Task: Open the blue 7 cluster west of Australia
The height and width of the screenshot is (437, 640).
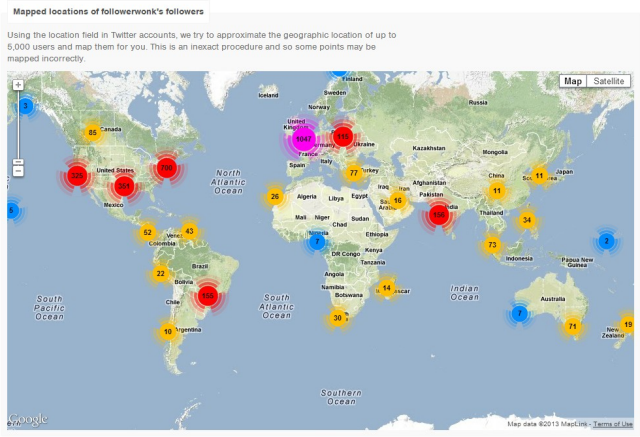Action: coord(520,313)
